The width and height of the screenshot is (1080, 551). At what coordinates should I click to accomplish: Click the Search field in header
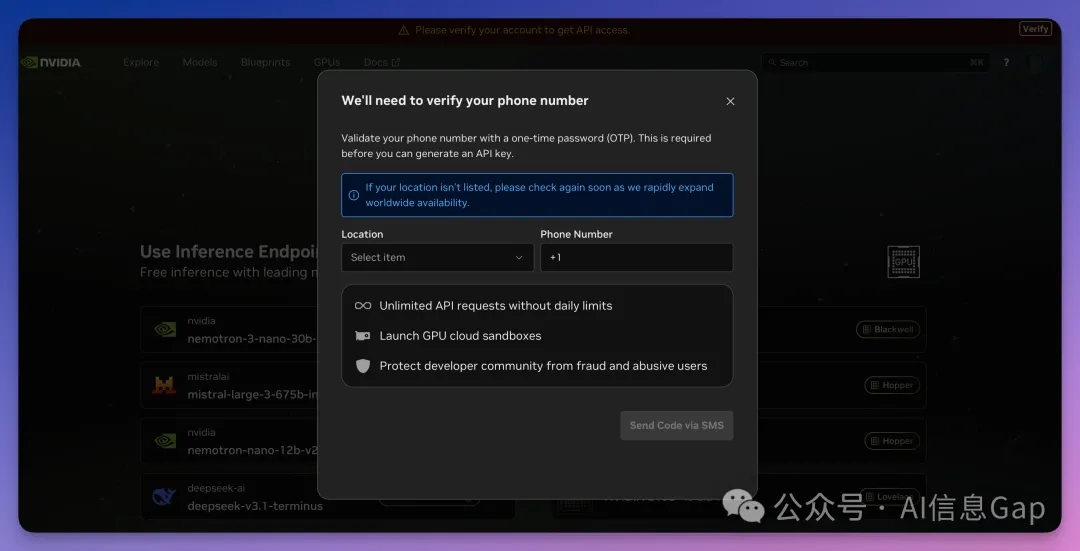point(875,63)
